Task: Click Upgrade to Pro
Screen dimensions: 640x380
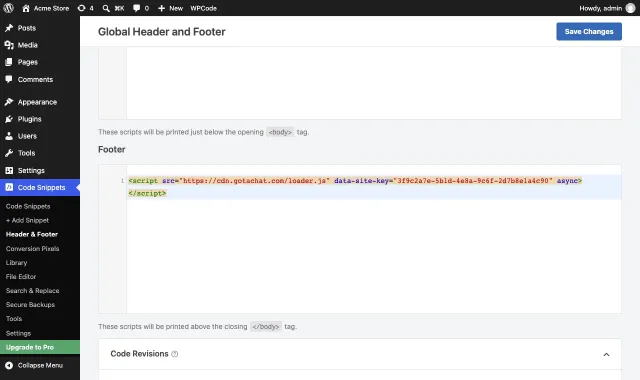Action: click(40, 347)
